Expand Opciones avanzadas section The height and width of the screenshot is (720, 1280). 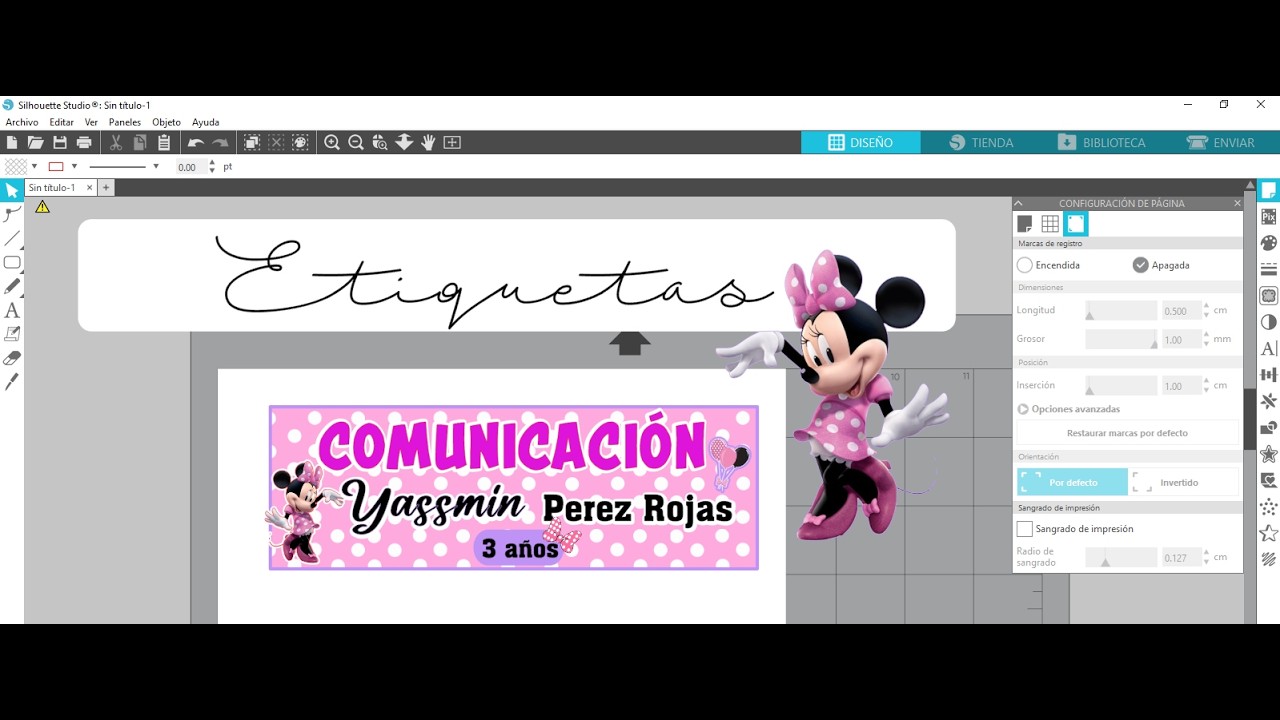1023,409
